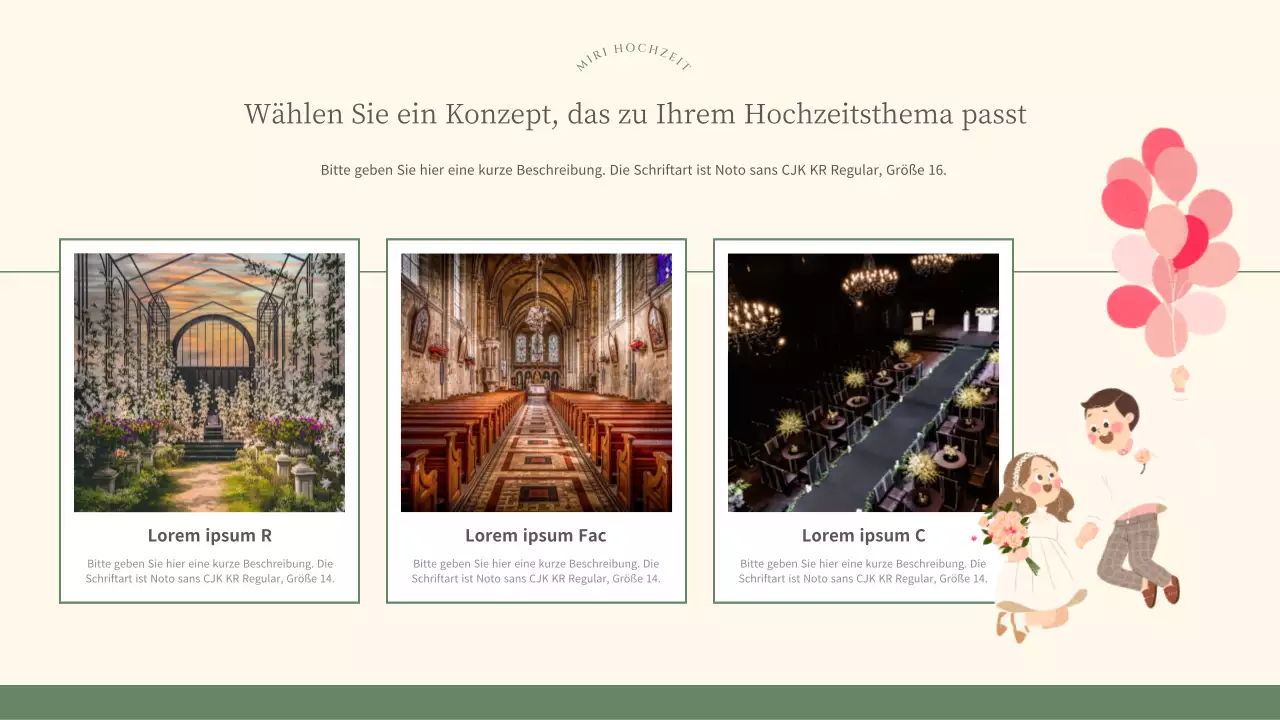The height and width of the screenshot is (720, 1280).
Task: Open the Lorem ipsum R concept card
Action: point(209,420)
